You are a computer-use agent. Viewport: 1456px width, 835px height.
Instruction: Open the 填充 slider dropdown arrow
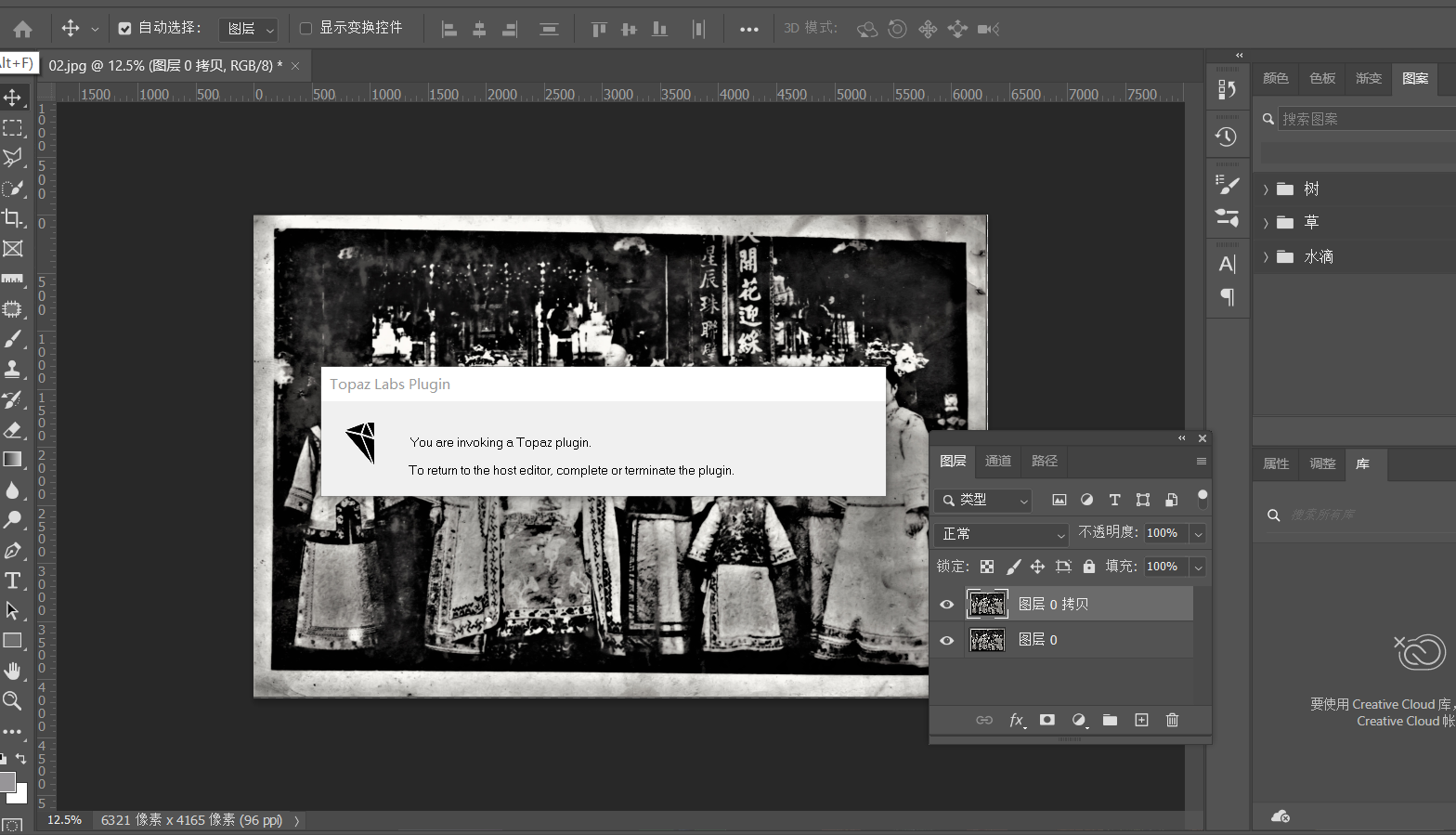point(1198,567)
